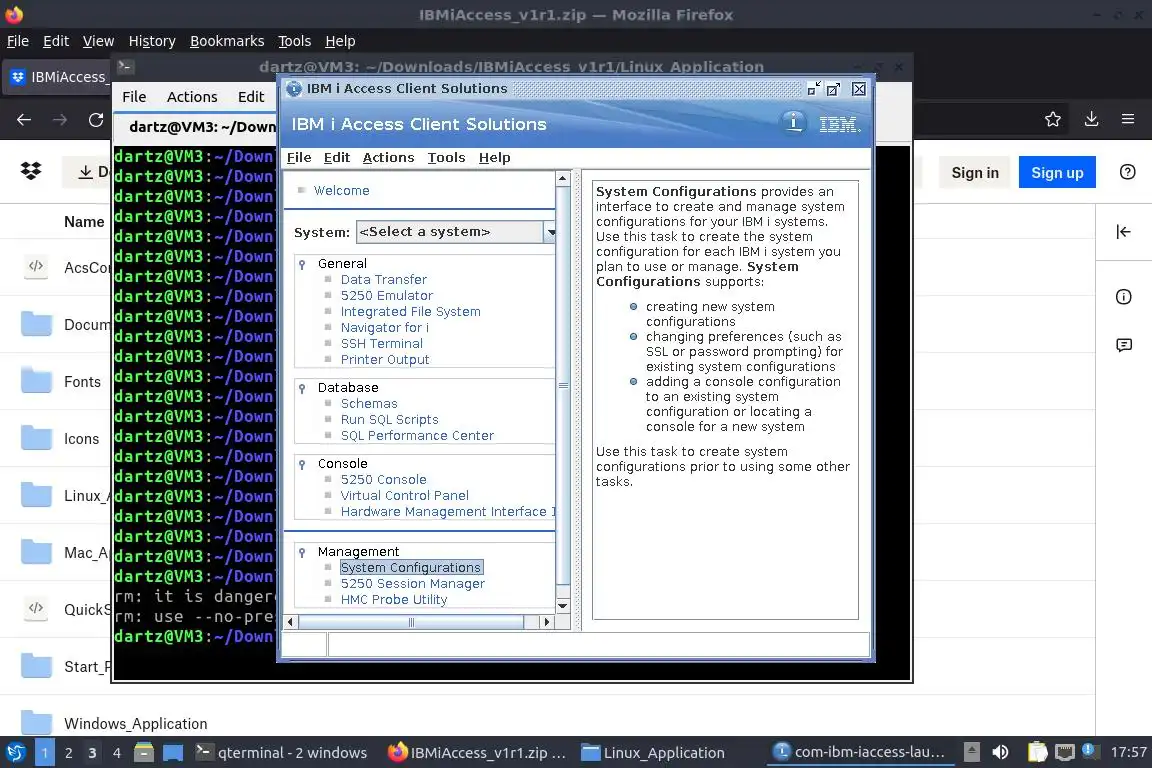Open Tools menu in IBM i Access

point(446,157)
